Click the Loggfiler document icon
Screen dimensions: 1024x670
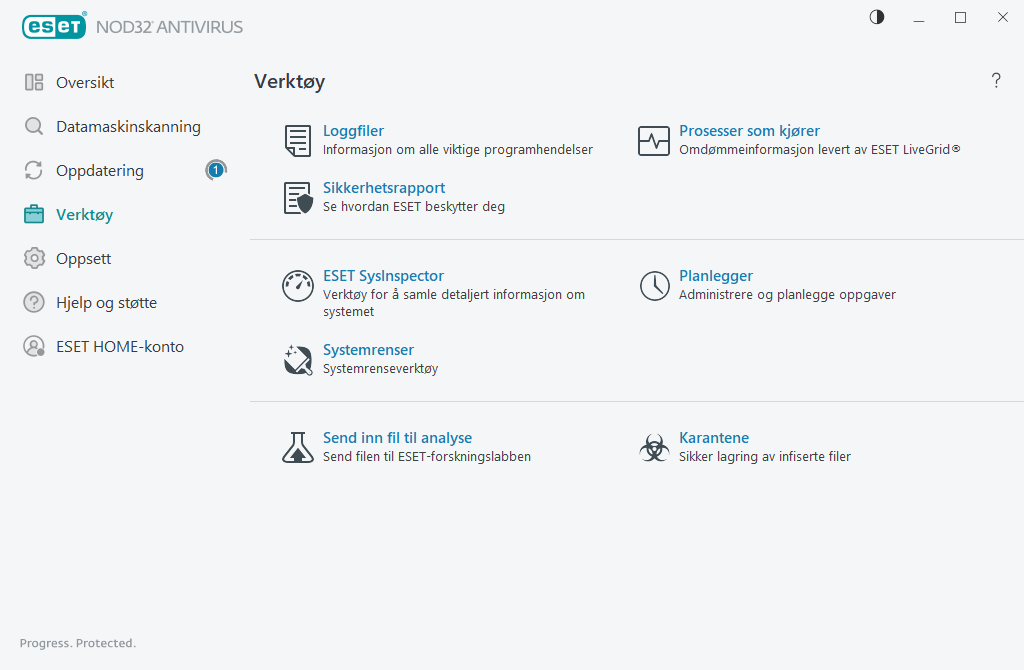(297, 141)
